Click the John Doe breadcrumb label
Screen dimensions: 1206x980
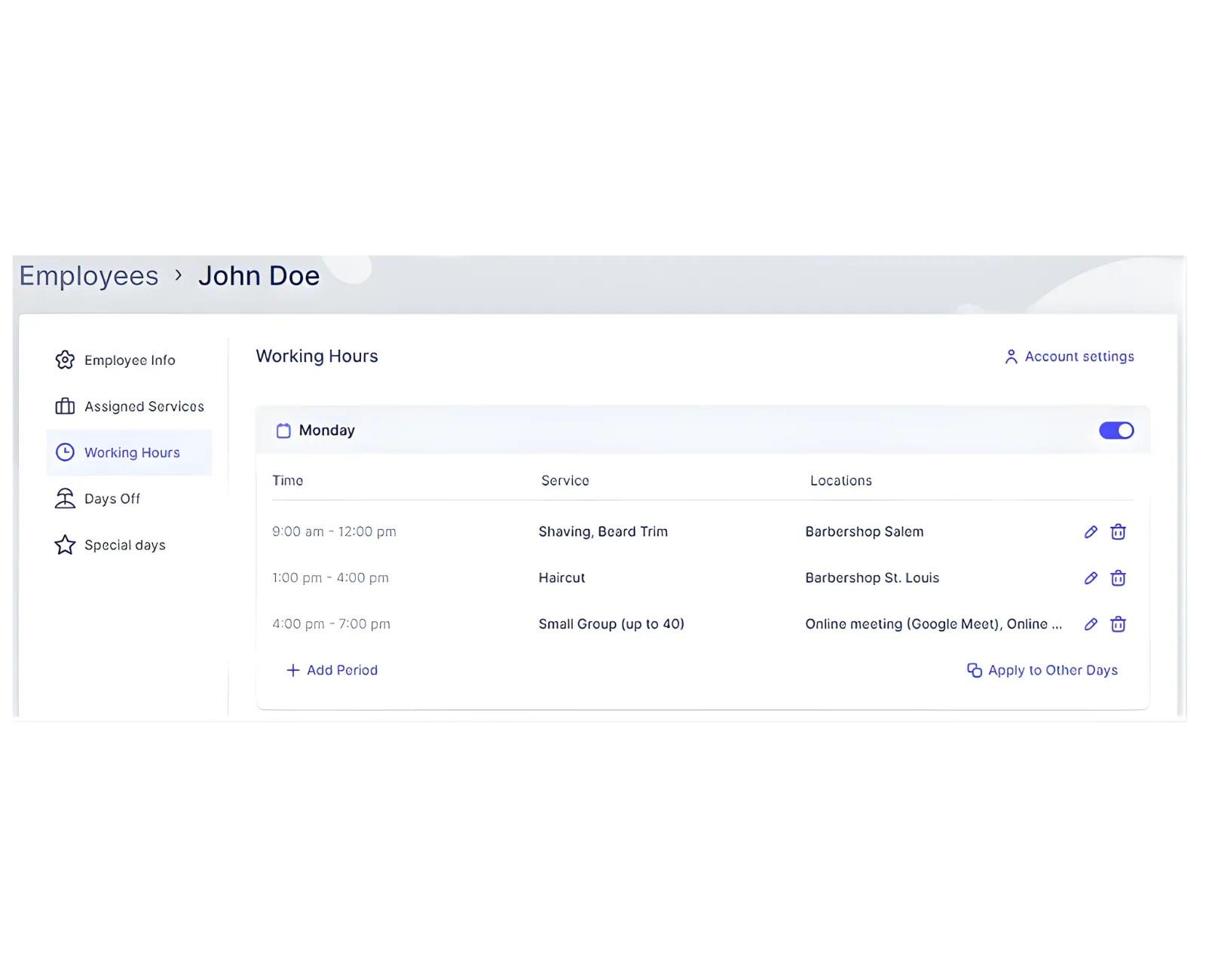[259, 276]
